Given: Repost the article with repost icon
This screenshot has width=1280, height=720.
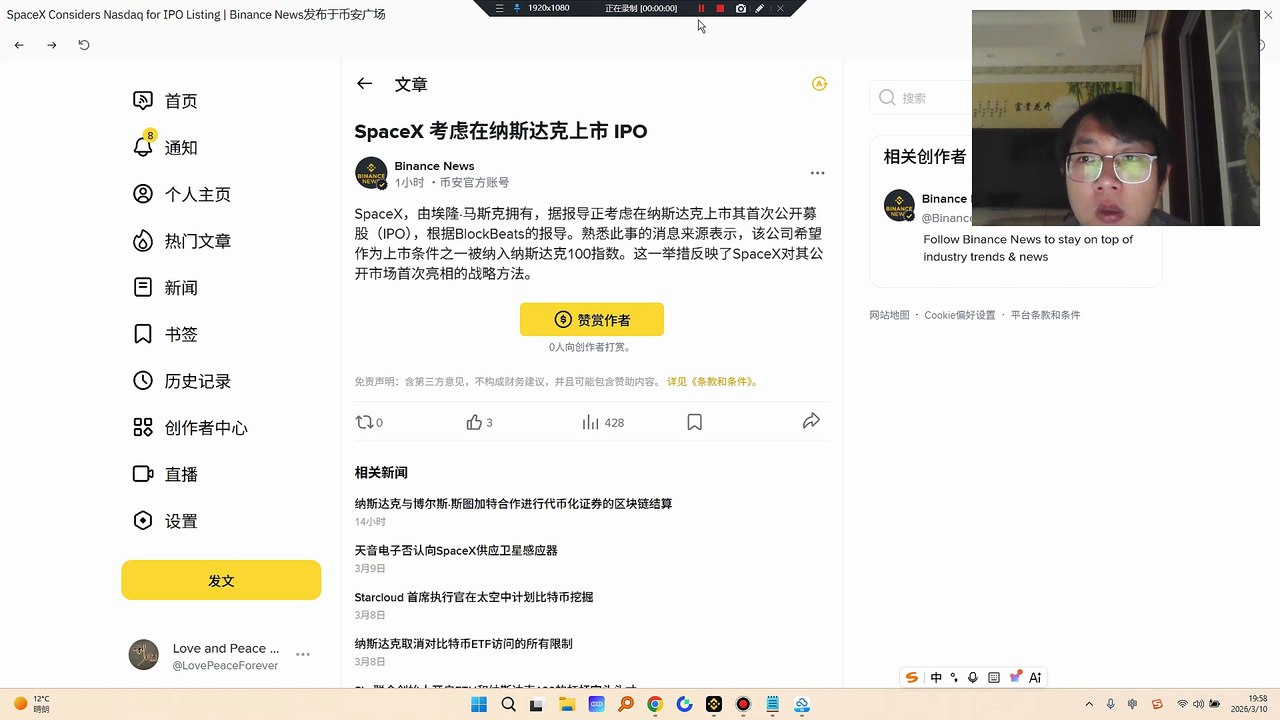Looking at the screenshot, I should pyautogui.click(x=364, y=422).
